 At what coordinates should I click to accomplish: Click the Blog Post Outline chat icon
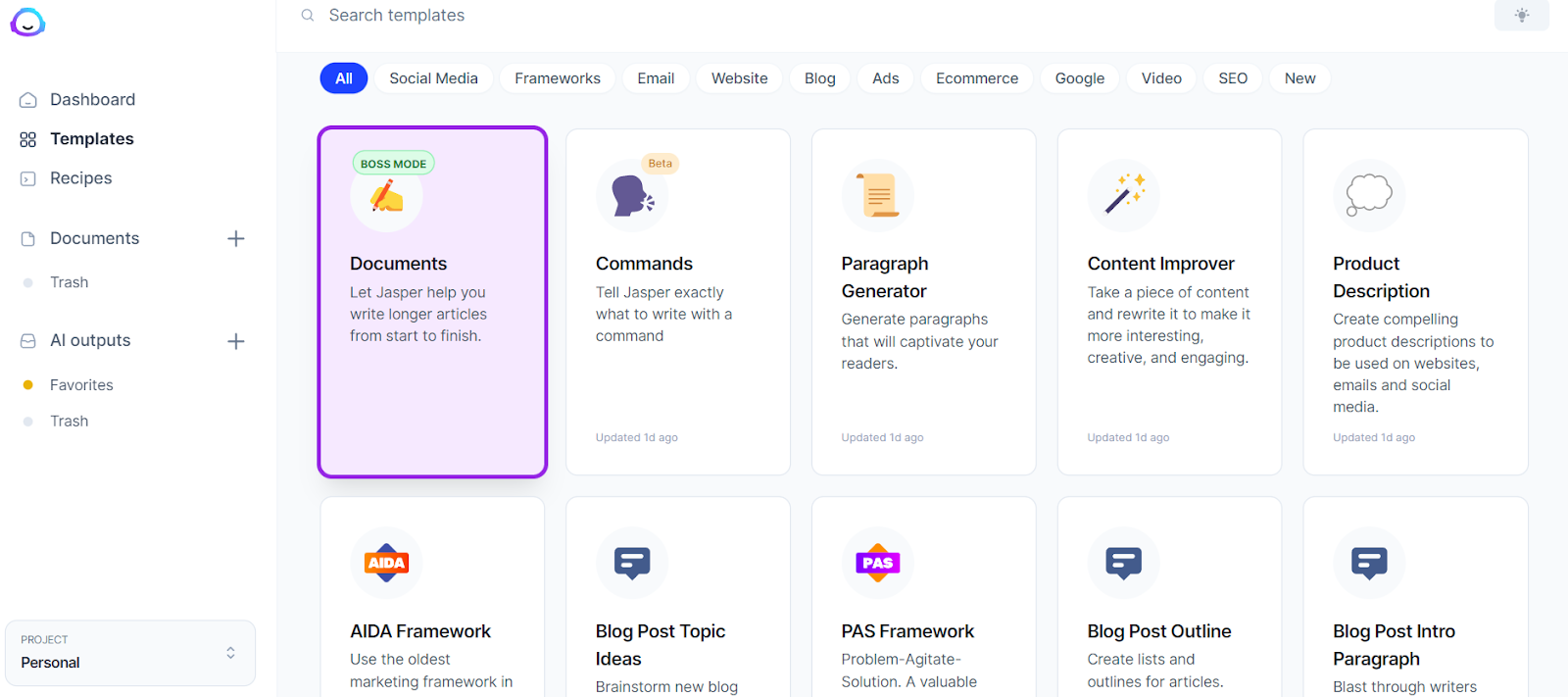pyautogui.click(x=1124, y=563)
